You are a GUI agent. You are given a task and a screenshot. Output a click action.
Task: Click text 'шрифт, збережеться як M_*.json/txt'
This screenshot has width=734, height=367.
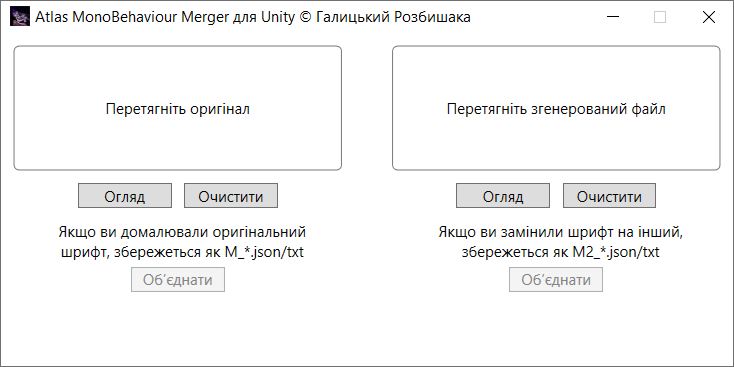[x=182, y=252]
